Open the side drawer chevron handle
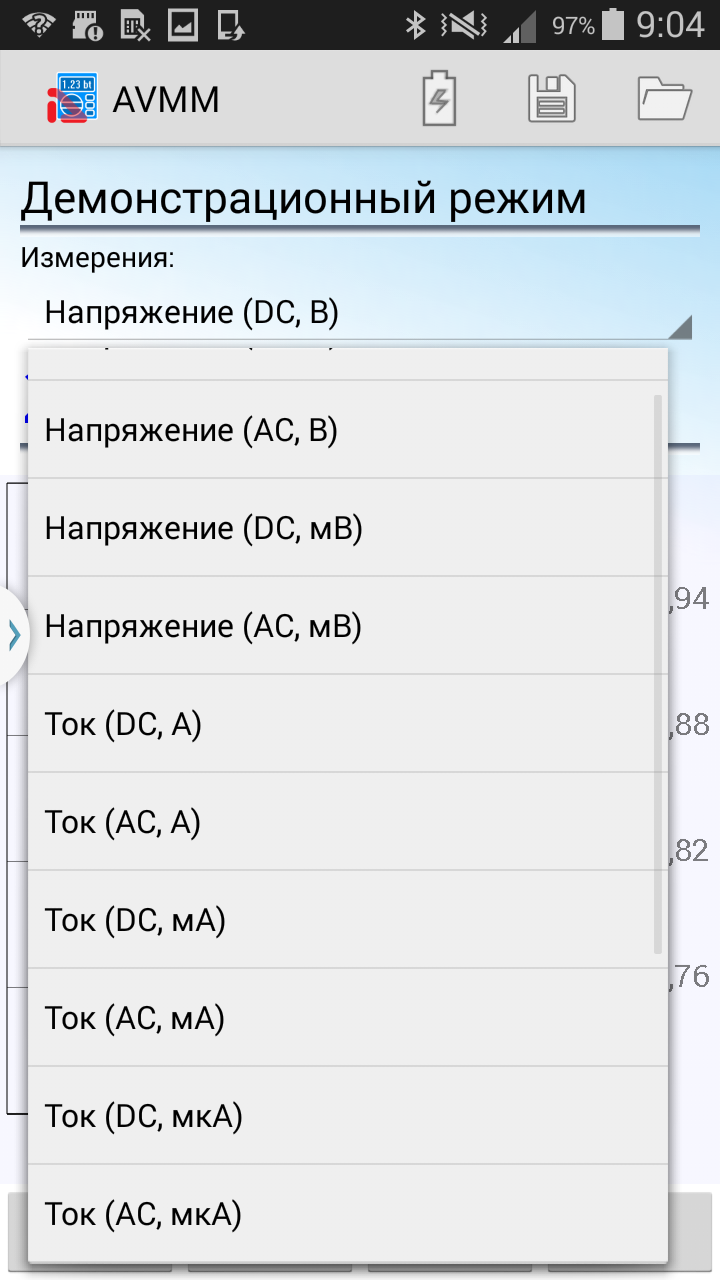The width and height of the screenshot is (720, 1280). coord(14,635)
